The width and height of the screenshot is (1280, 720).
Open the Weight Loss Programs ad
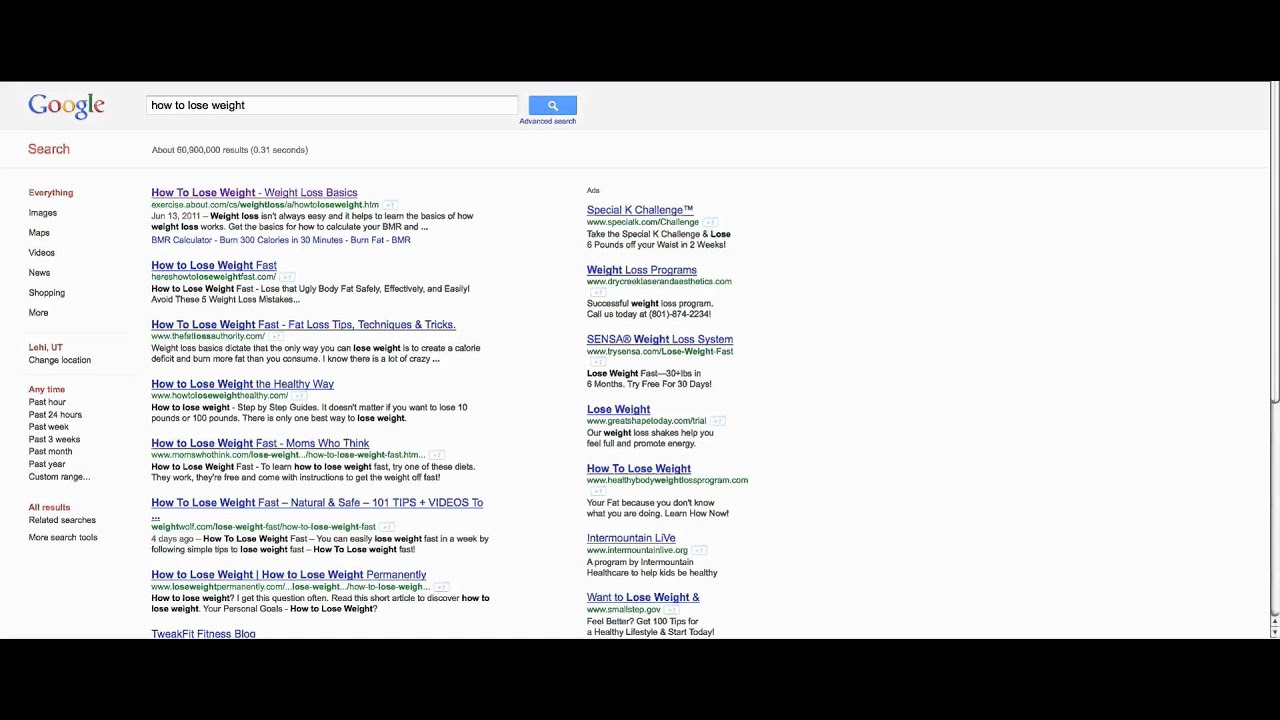pyautogui.click(x=642, y=270)
